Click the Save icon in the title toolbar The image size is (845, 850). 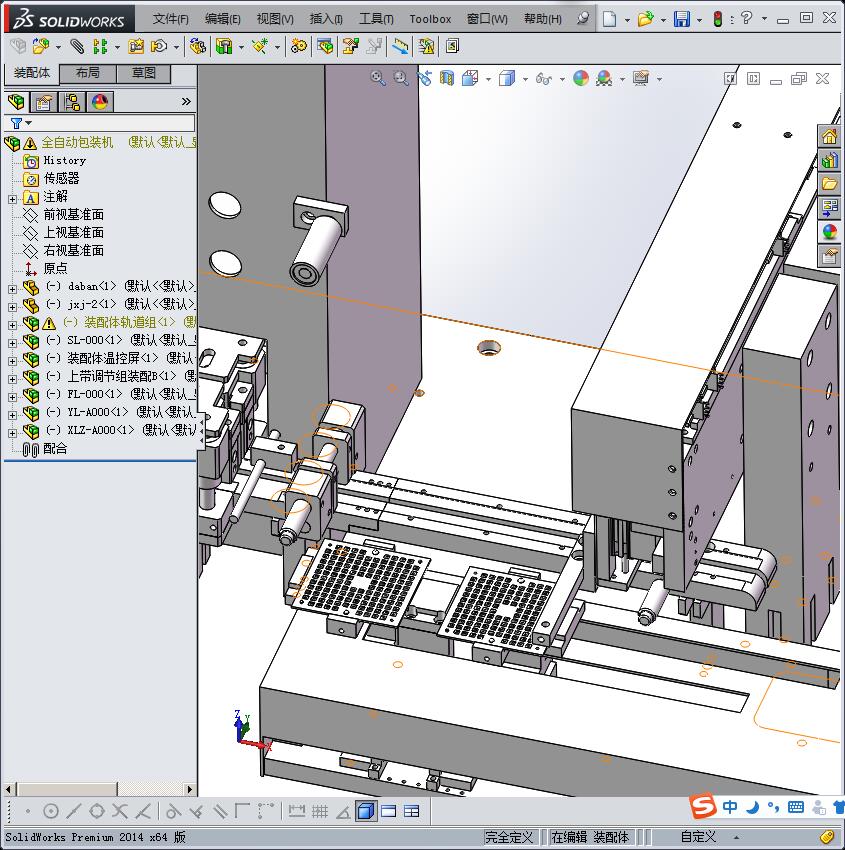681,19
